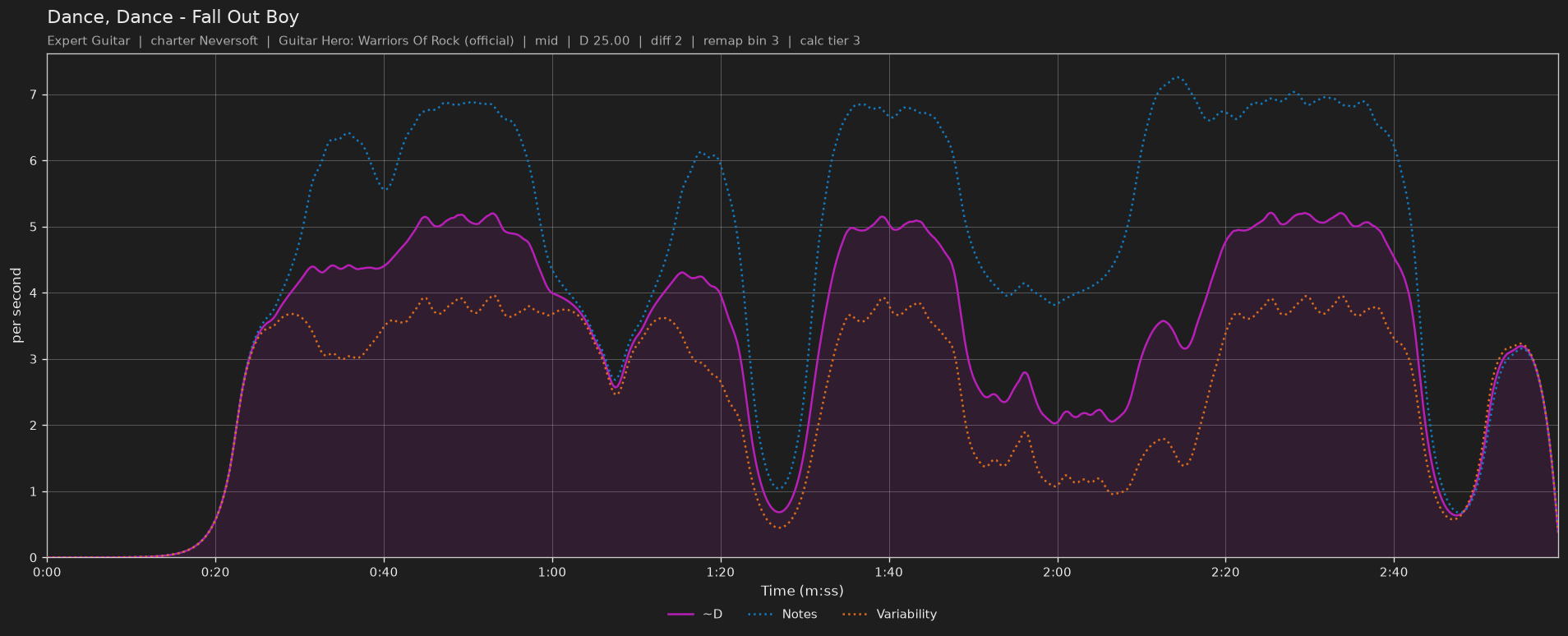The image size is (1568, 636).
Task: Click the y-axis tick label 3
Action: click(x=35, y=360)
